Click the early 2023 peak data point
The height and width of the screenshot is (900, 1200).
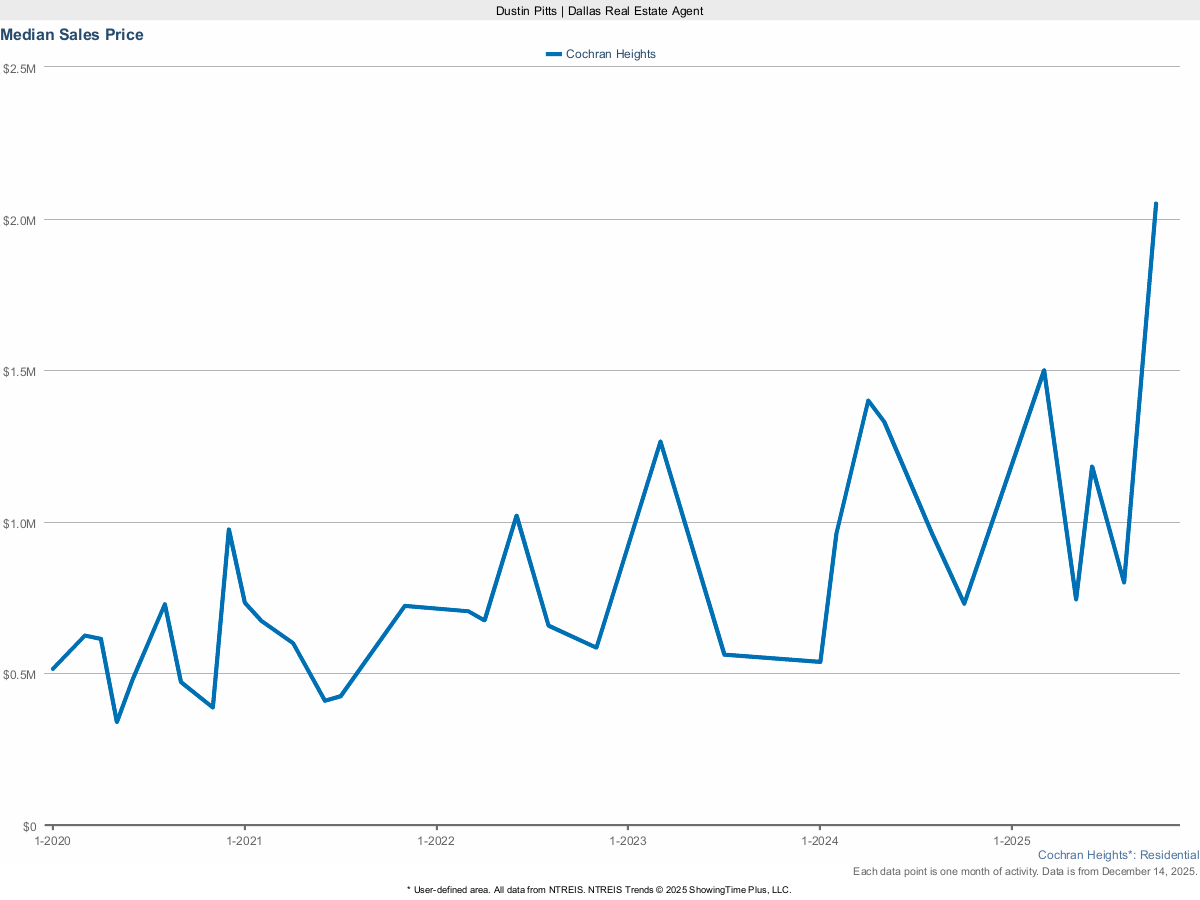660,439
